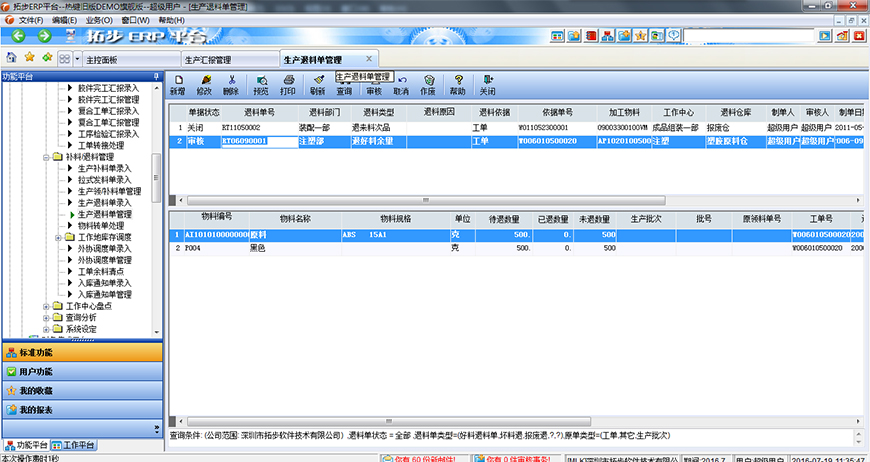Open the 我的报表 panel button

pyautogui.click(x=80, y=410)
